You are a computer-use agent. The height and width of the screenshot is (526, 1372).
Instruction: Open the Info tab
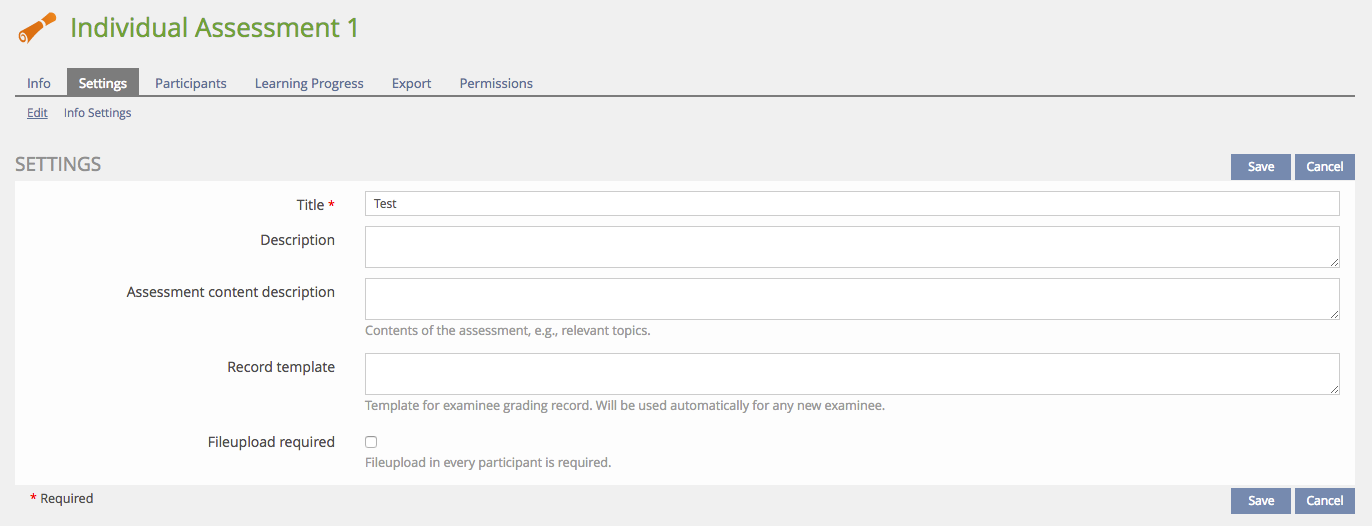pyautogui.click(x=39, y=83)
